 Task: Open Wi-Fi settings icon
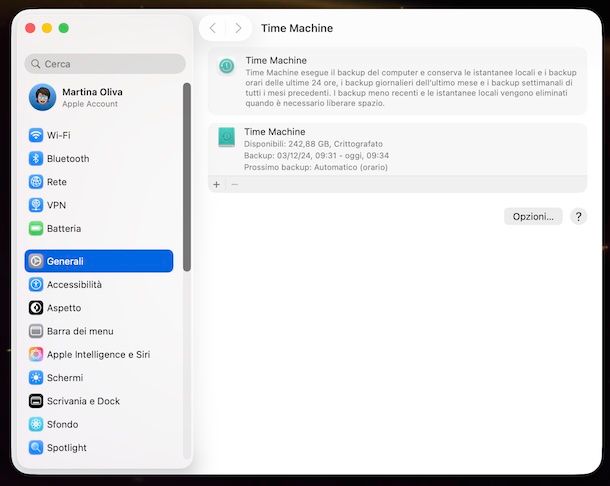pyautogui.click(x=36, y=135)
